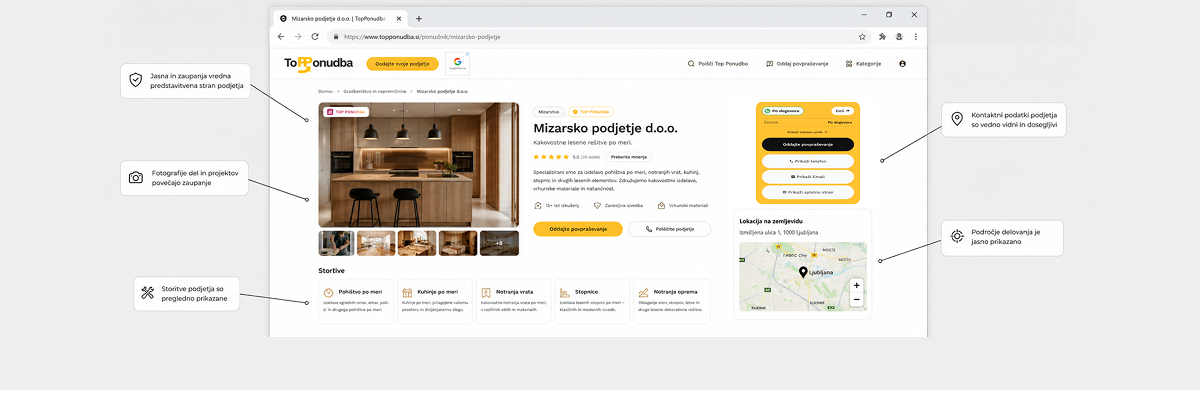Click the Po dogovoru WhatsApp pill
This screenshot has height=394, width=1200.
[x=783, y=111]
